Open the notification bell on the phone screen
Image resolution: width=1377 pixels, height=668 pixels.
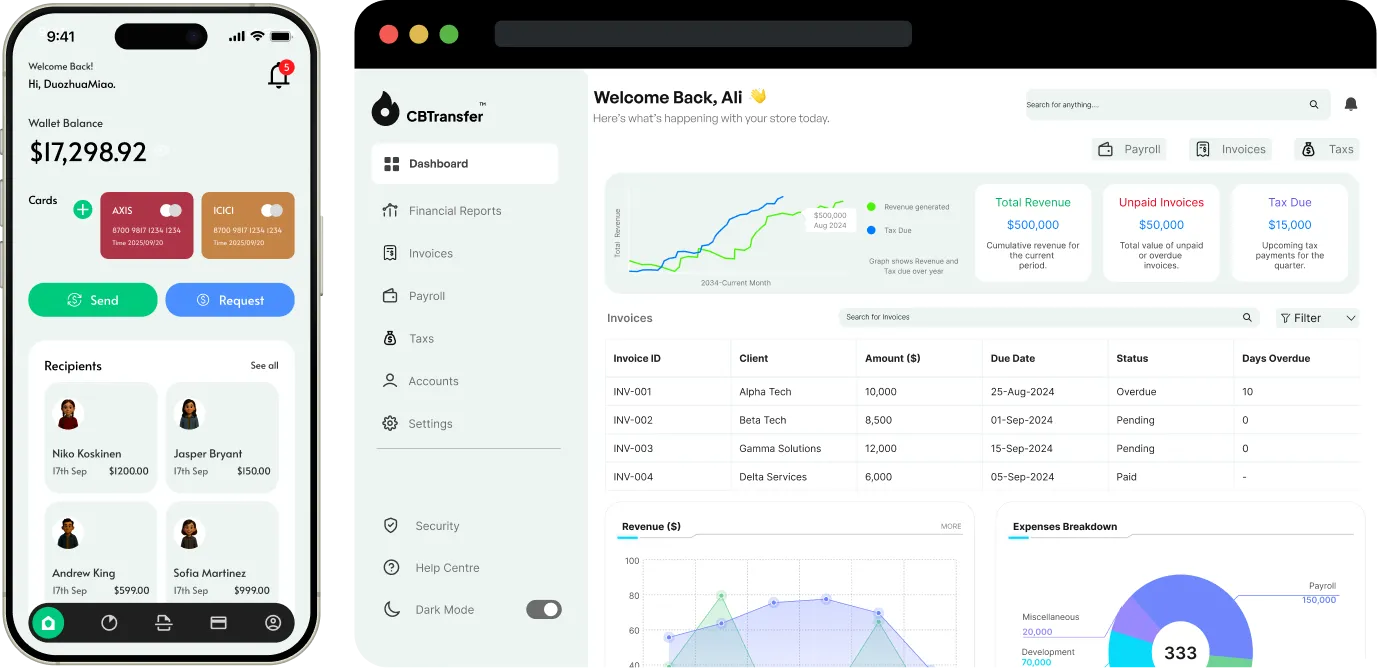279,76
